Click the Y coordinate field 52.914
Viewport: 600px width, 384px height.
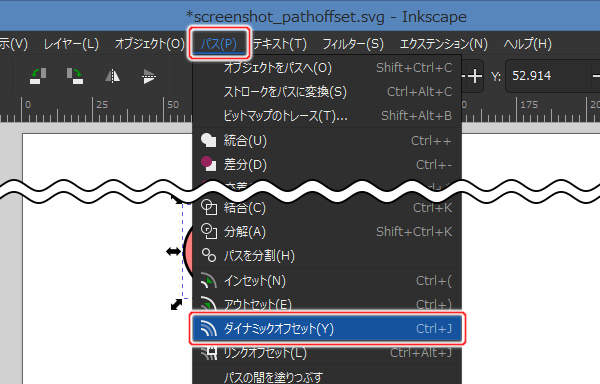547,76
